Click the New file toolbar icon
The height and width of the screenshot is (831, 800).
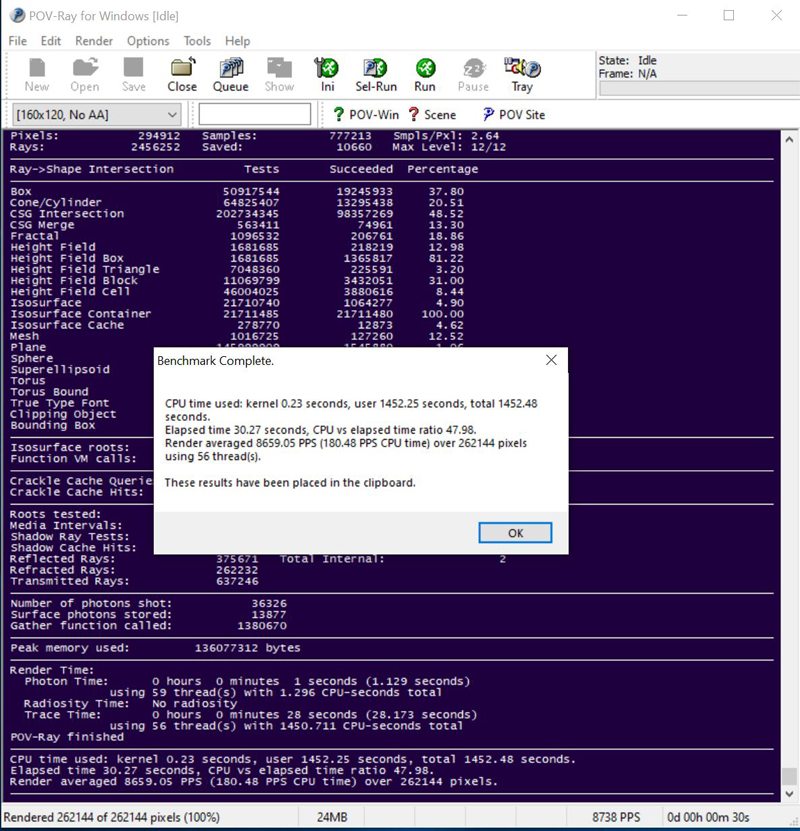point(37,75)
